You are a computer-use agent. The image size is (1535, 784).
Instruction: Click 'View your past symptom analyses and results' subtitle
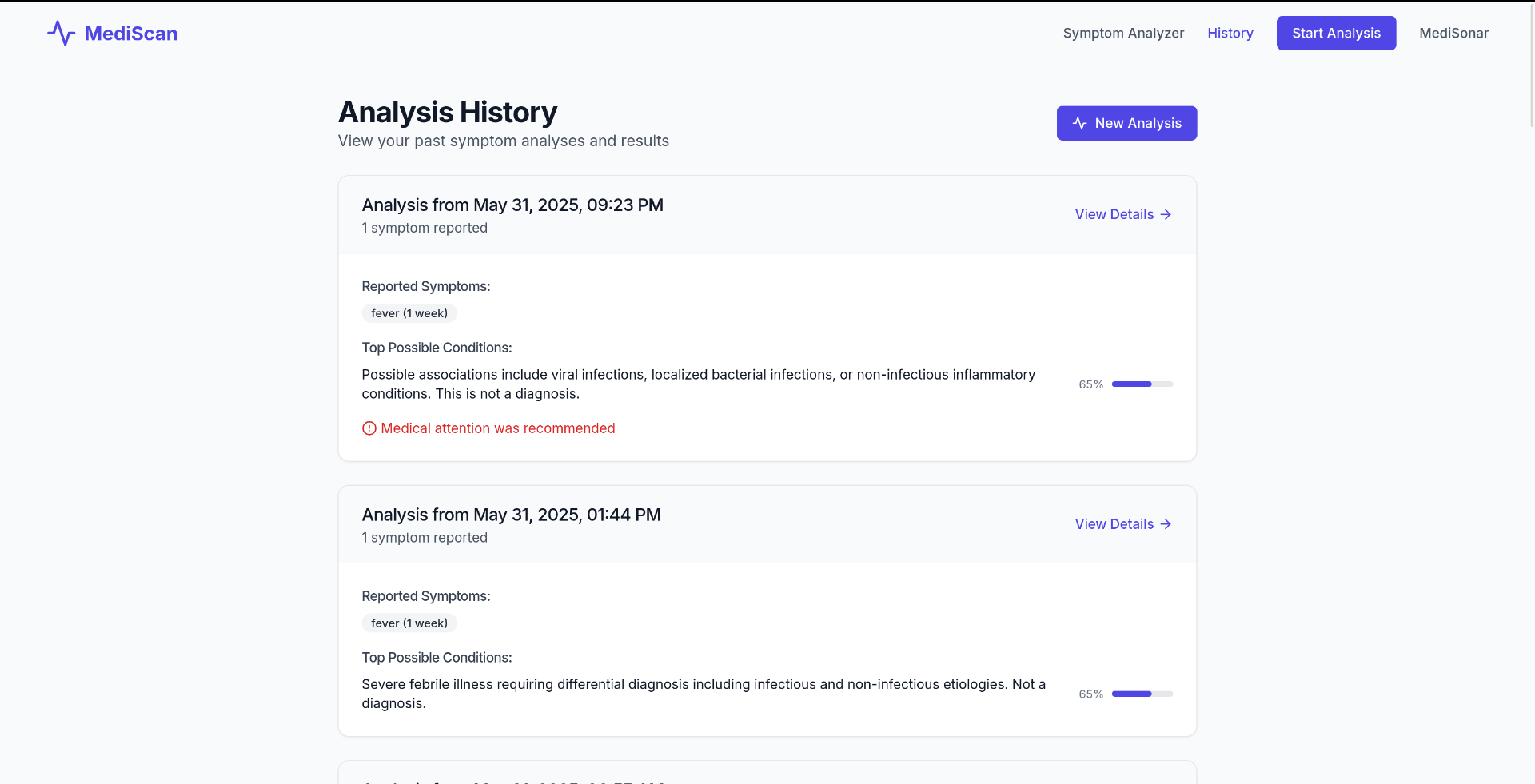[504, 141]
